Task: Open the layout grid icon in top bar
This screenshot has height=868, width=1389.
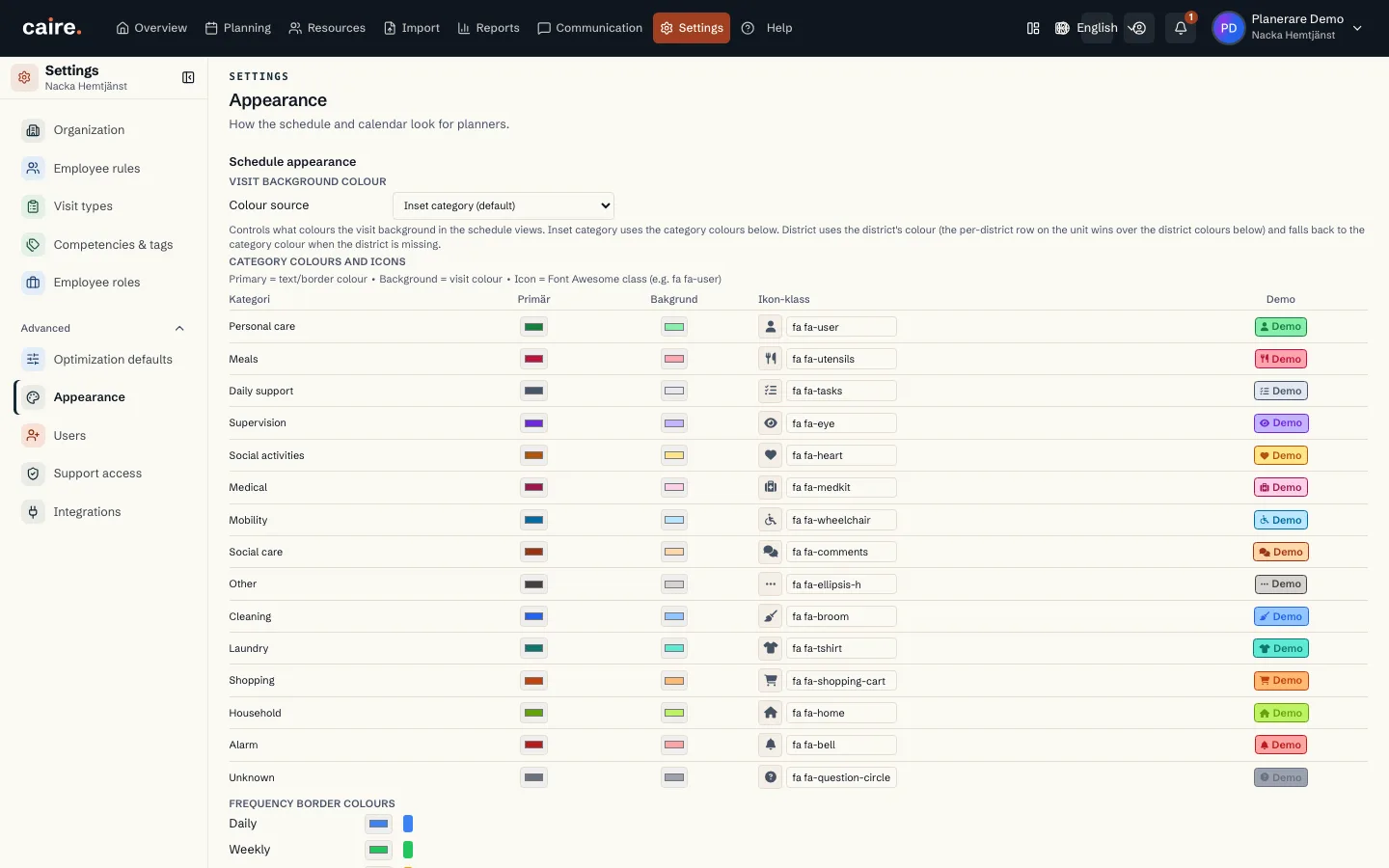Action: pos(1033,28)
